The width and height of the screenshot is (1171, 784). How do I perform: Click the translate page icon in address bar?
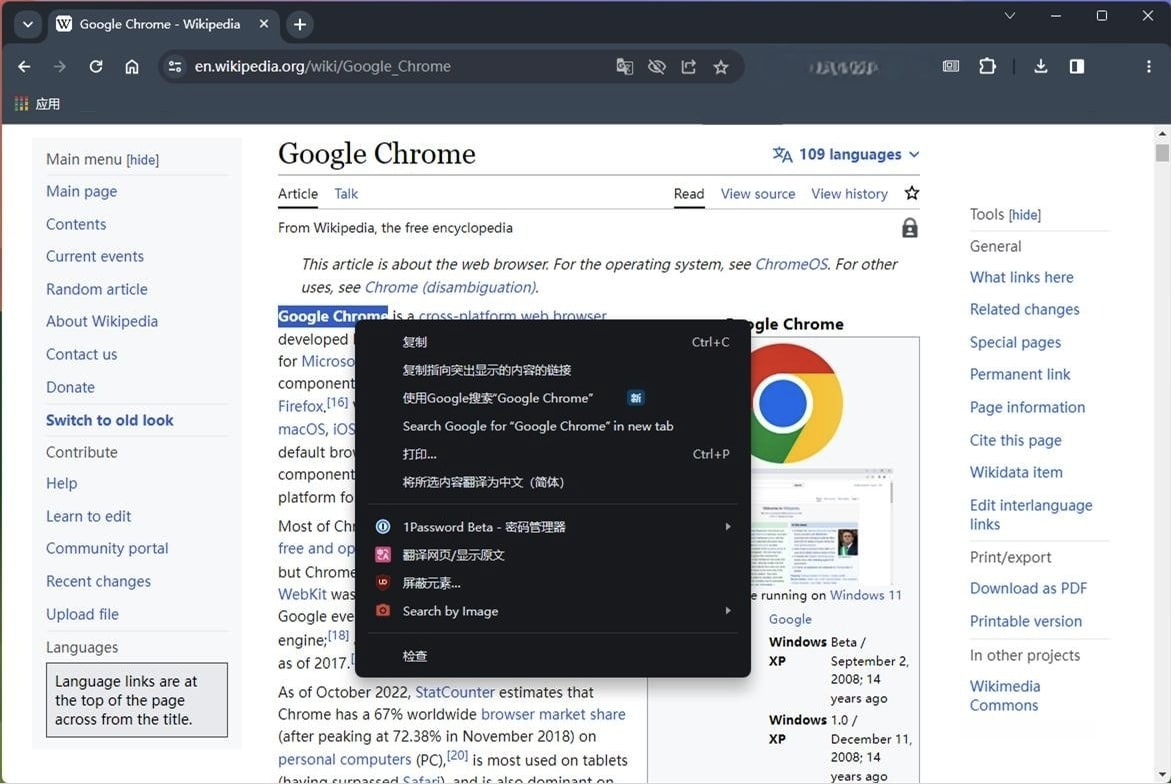[624, 66]
